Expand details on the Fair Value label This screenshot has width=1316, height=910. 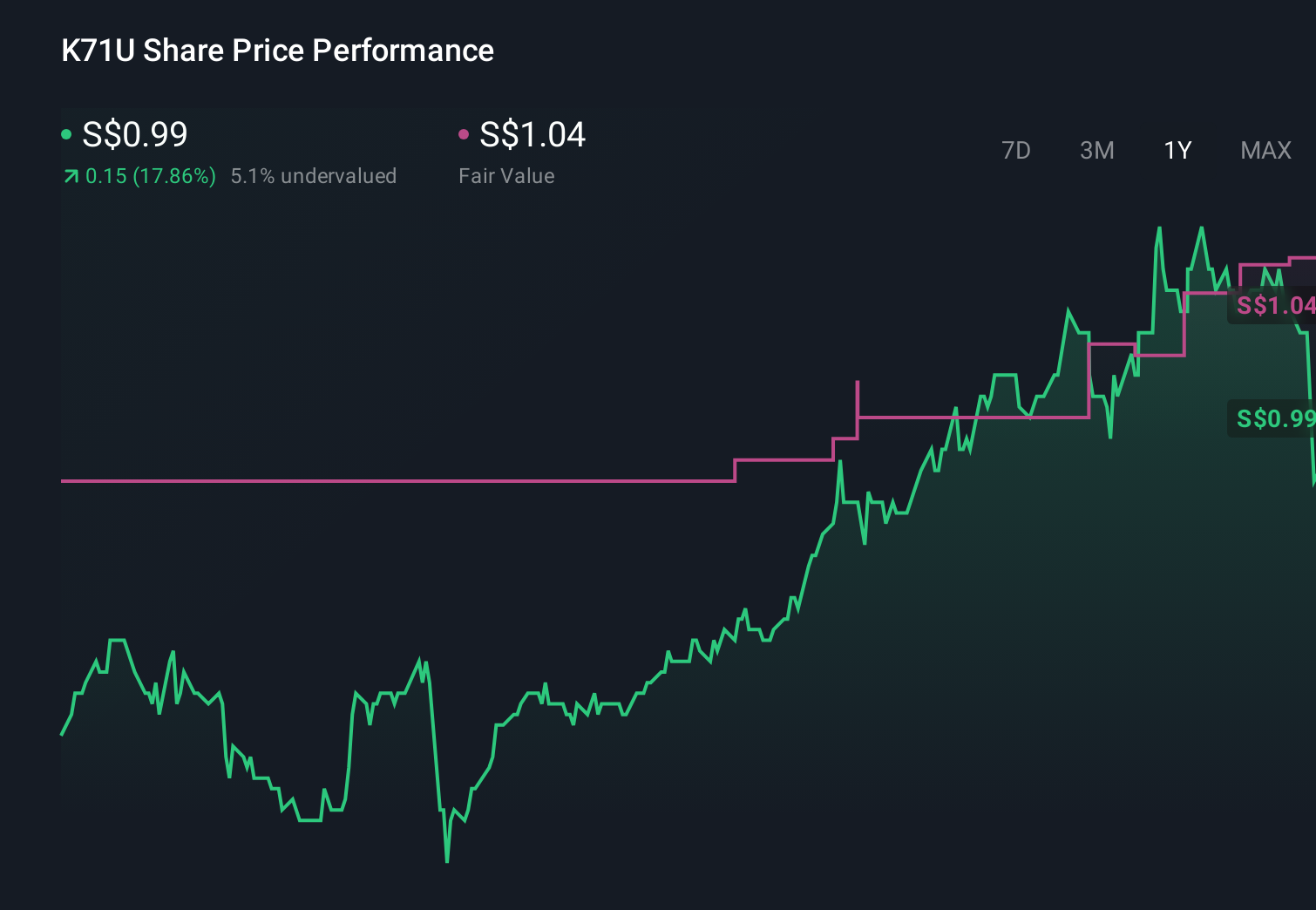pyautogui.click(x=506, y=175)
